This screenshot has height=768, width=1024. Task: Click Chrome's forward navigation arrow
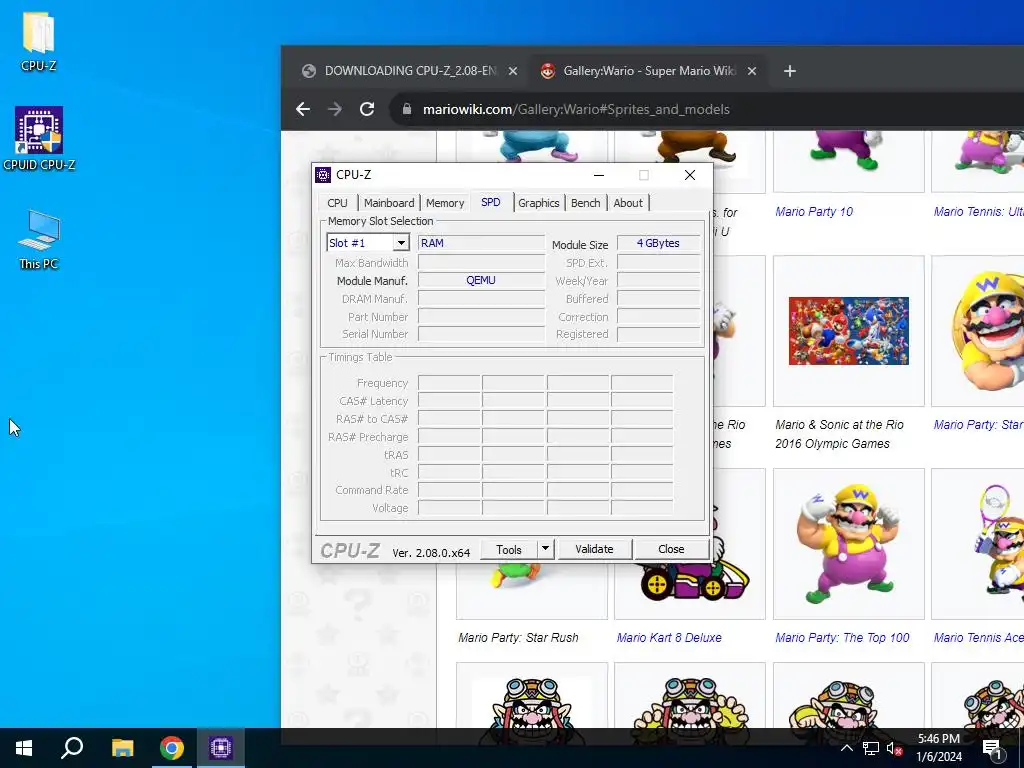(334, 109)
